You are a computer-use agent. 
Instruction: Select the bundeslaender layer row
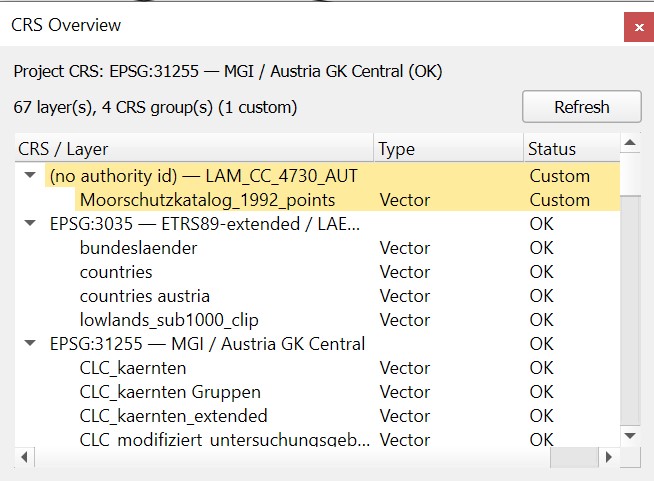coord(317,248)
